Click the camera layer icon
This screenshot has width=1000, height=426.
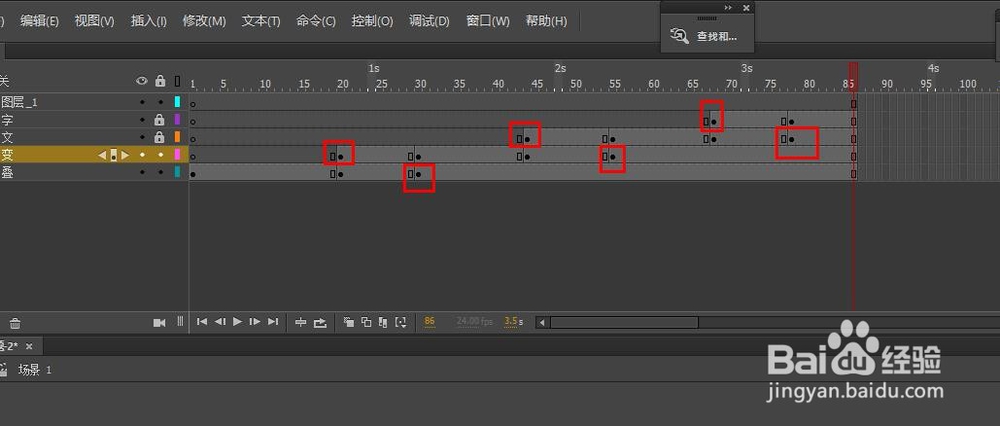tap(159, 323)
